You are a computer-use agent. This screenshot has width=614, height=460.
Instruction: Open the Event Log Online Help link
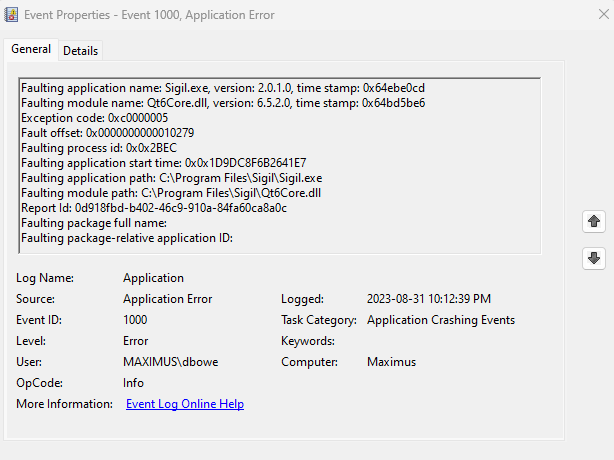click(185, 404)
